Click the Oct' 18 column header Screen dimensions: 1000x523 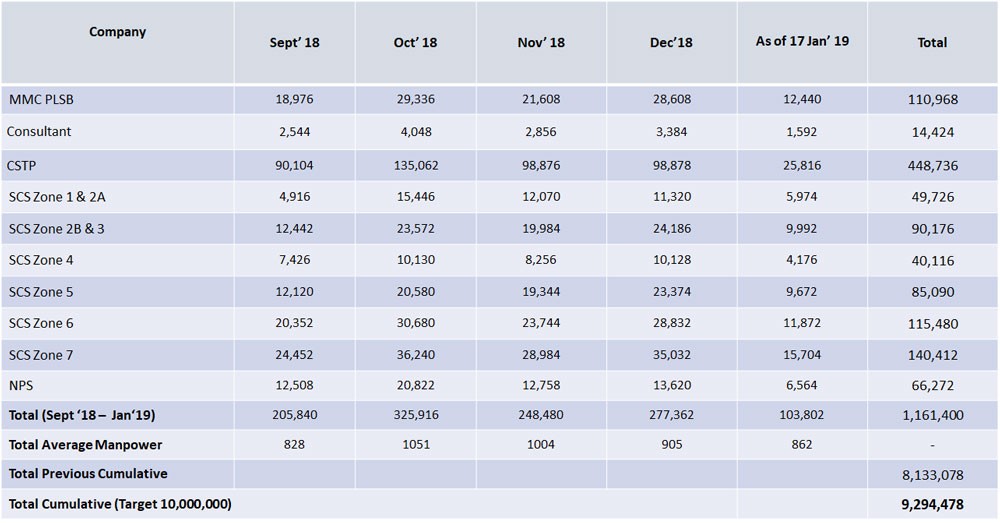pyautogui.click(x=415, y=43)
